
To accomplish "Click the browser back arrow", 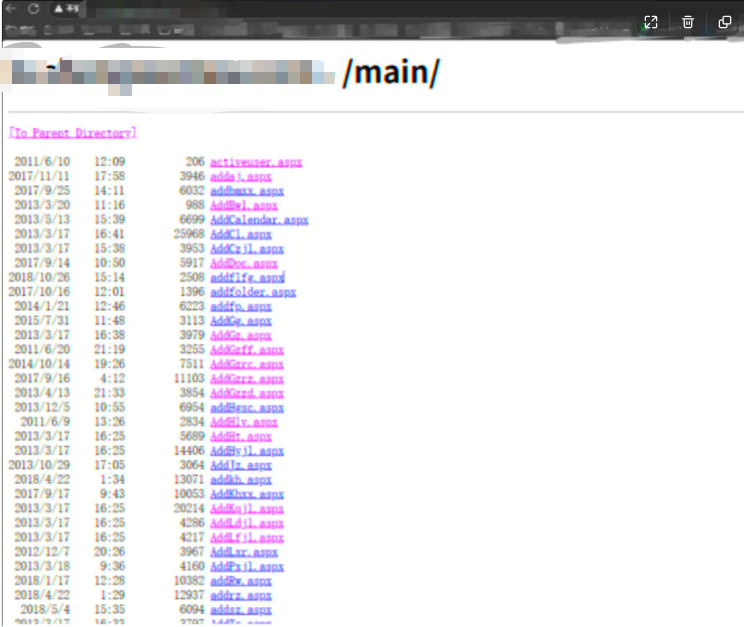I will (x=12, y=8).
